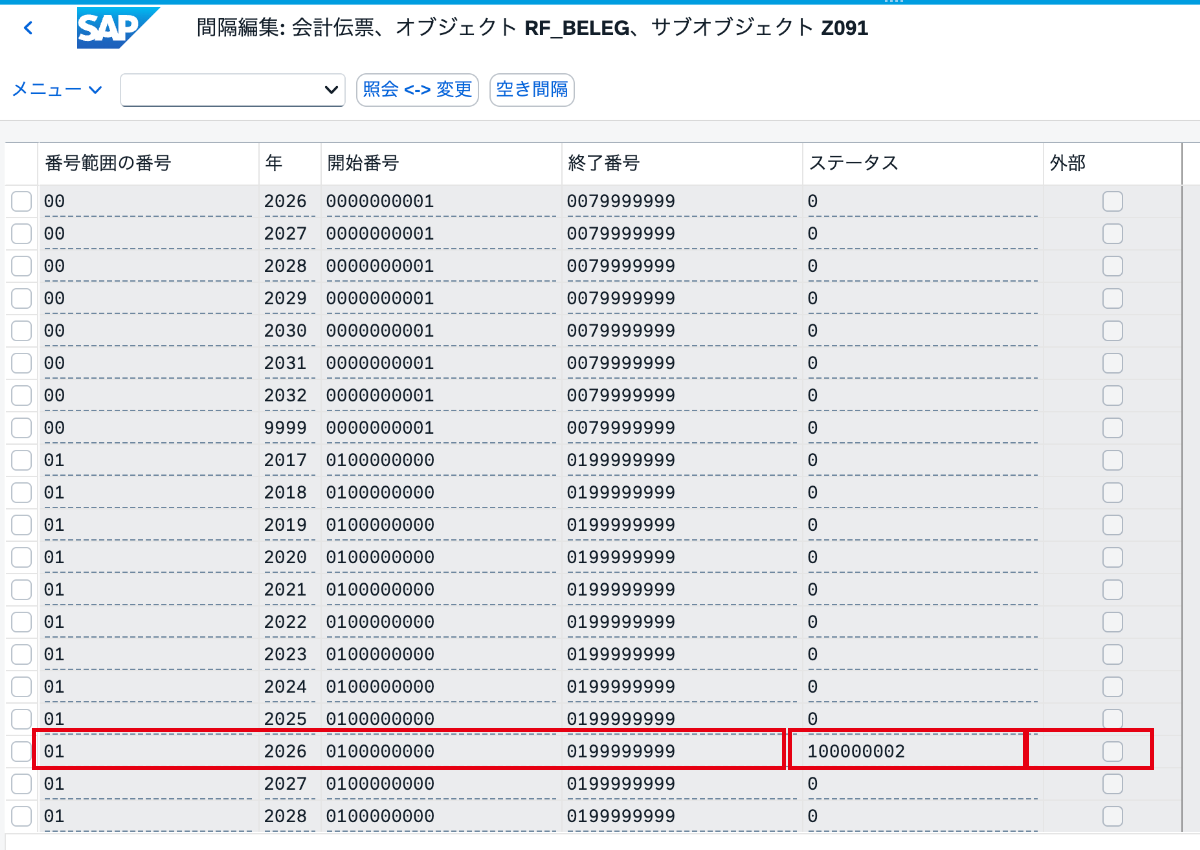Viewport: 1200px width, 850px height.
Task: Toggle 外部 checkbox in 01 2026 row
Action: coord(1112,751)
